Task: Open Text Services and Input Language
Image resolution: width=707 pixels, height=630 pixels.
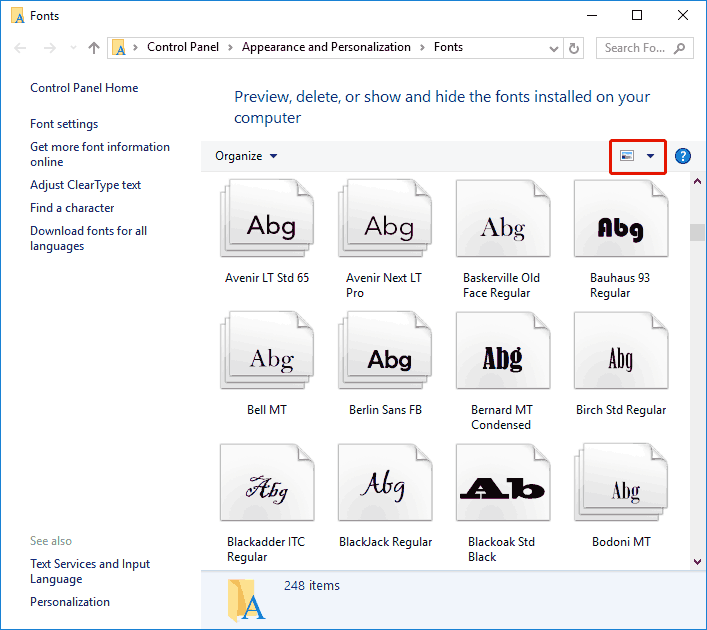Action: pos(90,571)
